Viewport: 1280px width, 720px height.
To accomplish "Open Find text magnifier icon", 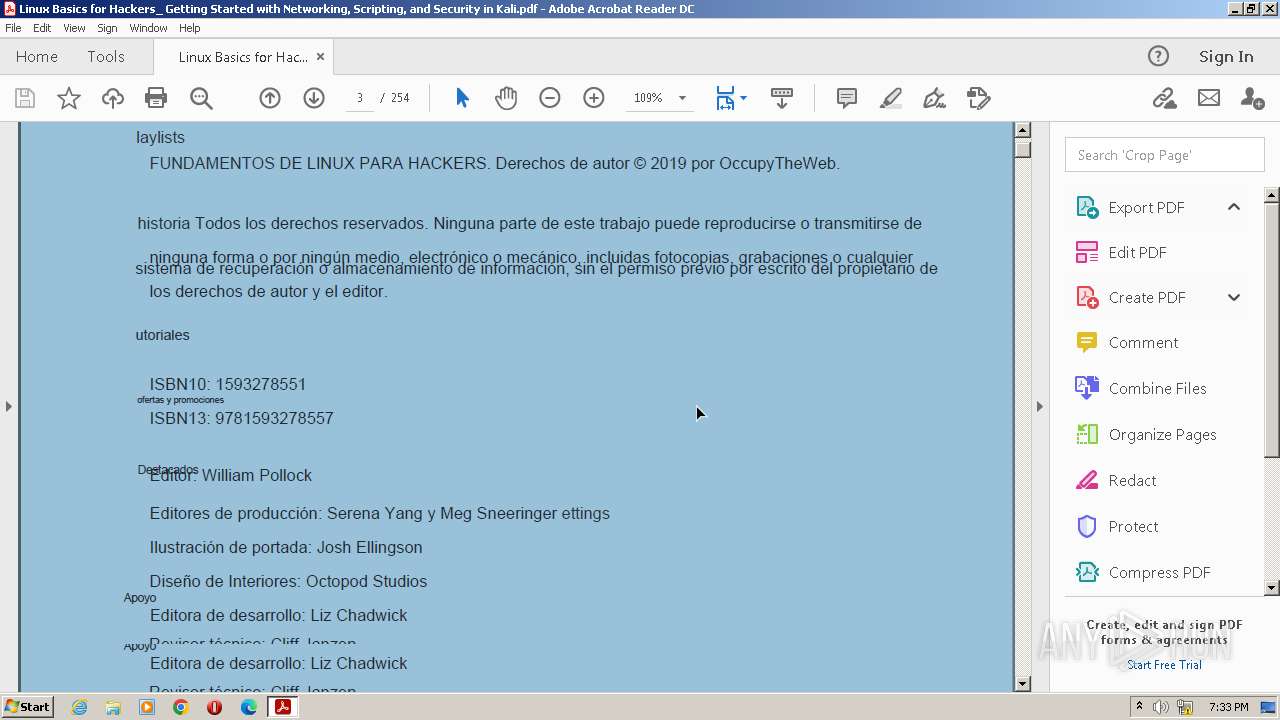I will [x=201, y=98].
